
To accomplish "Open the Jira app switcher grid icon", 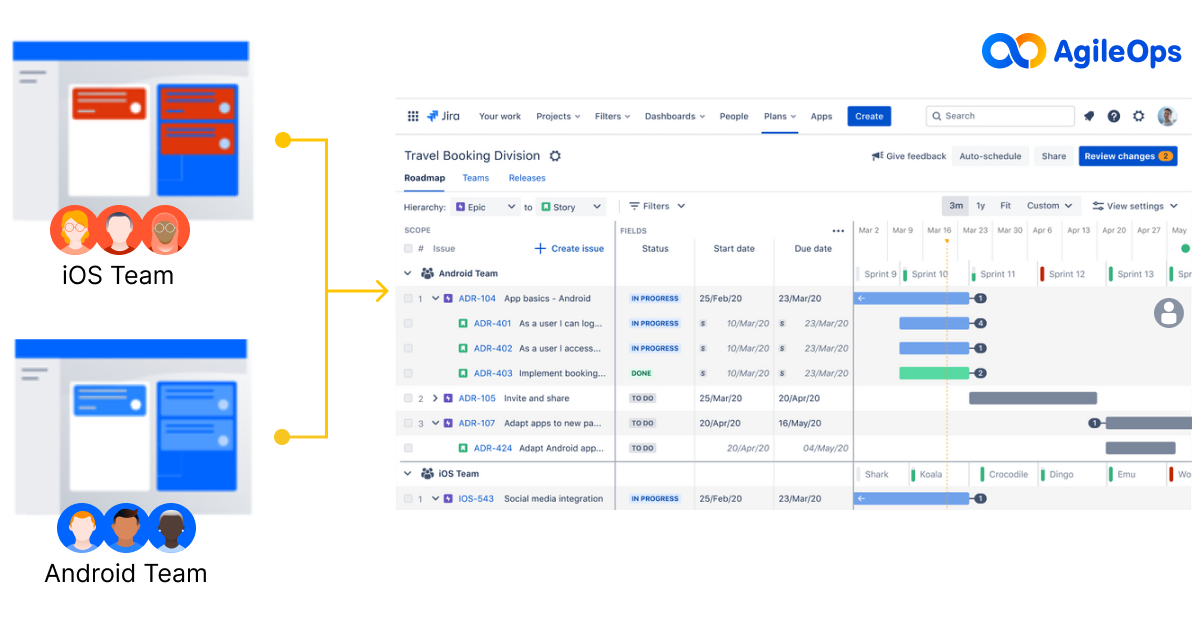I will [413, 116].
